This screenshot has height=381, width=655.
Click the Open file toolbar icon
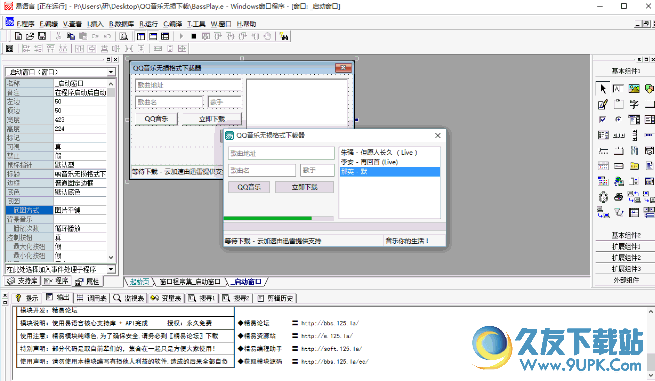30,36
